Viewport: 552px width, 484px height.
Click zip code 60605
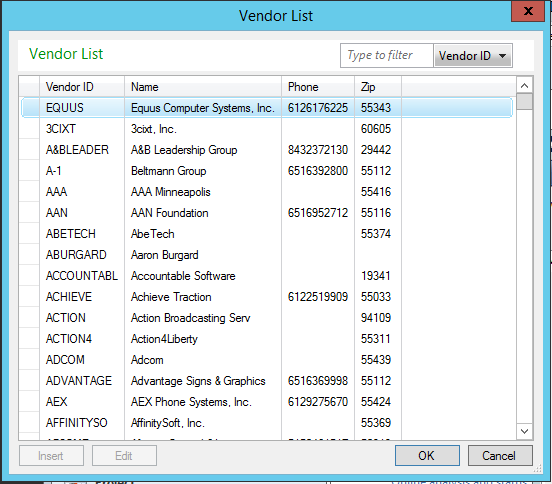point(376,129)
